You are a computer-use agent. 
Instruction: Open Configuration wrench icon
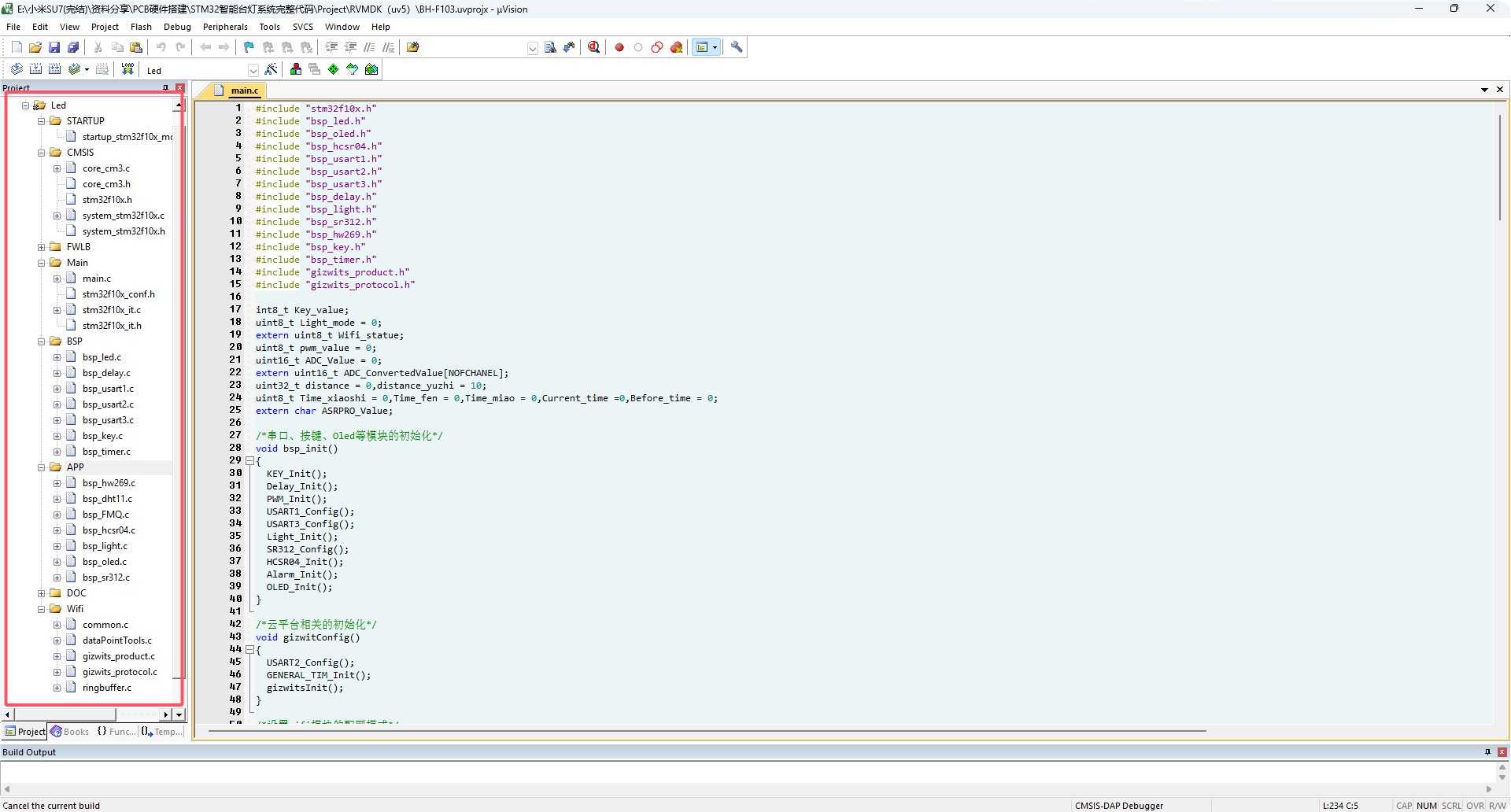pyautogui.click(x=737, y=47)
